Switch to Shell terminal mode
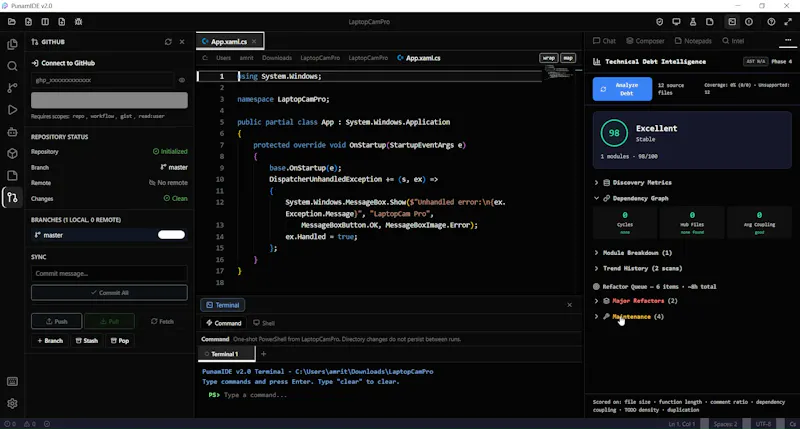The image size is (800, 429). click(264, 323)
